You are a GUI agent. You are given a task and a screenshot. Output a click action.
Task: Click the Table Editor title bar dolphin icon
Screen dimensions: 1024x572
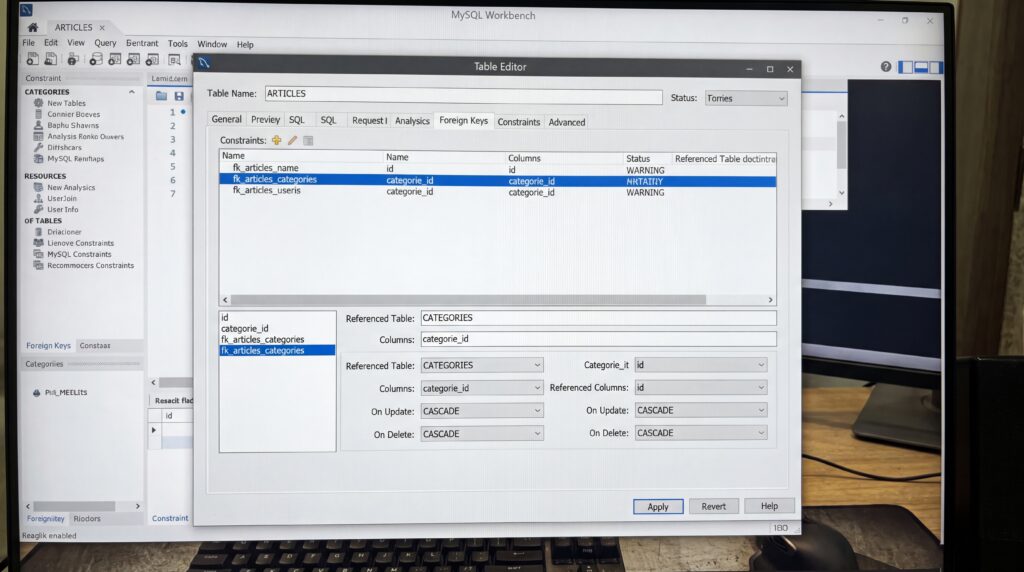point(204,63)
